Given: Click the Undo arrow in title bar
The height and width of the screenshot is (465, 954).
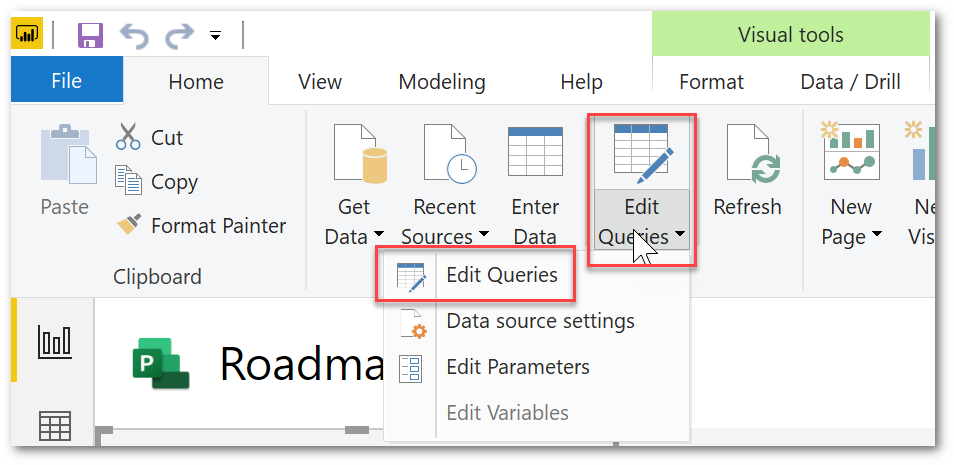Looking at the screenshot, I should click(134, 36).
